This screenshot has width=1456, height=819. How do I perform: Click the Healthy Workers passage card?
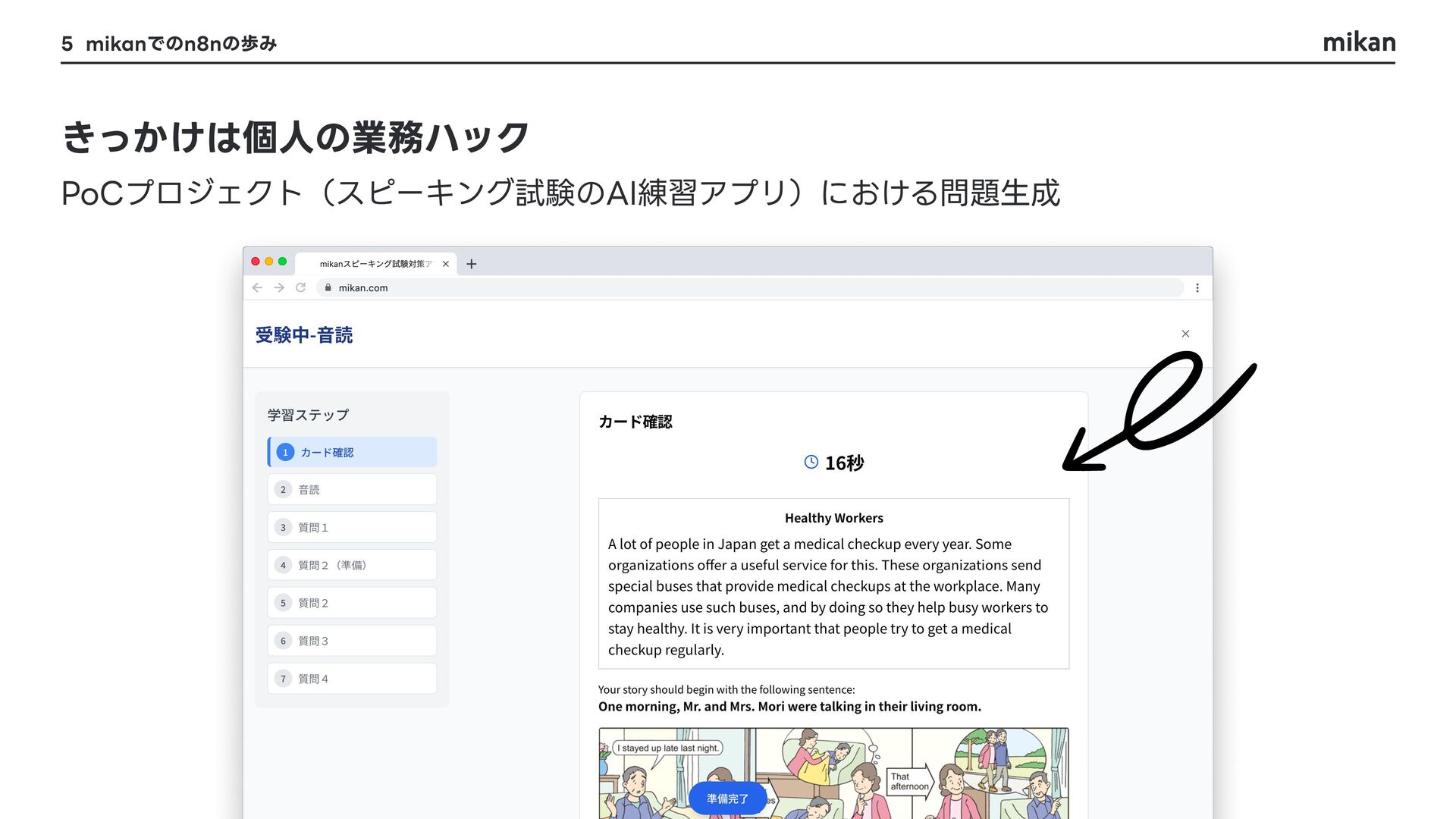point(833,584)
